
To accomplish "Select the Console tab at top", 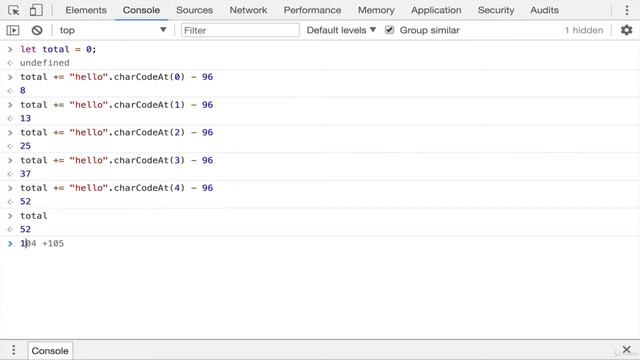I will point(141,10).
